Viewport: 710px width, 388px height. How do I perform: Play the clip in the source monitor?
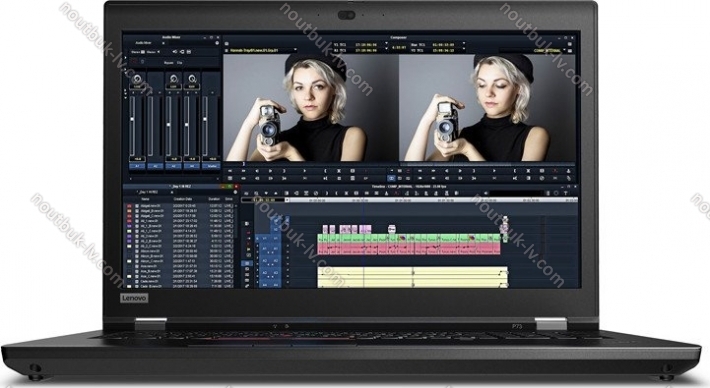click(271, 171)
